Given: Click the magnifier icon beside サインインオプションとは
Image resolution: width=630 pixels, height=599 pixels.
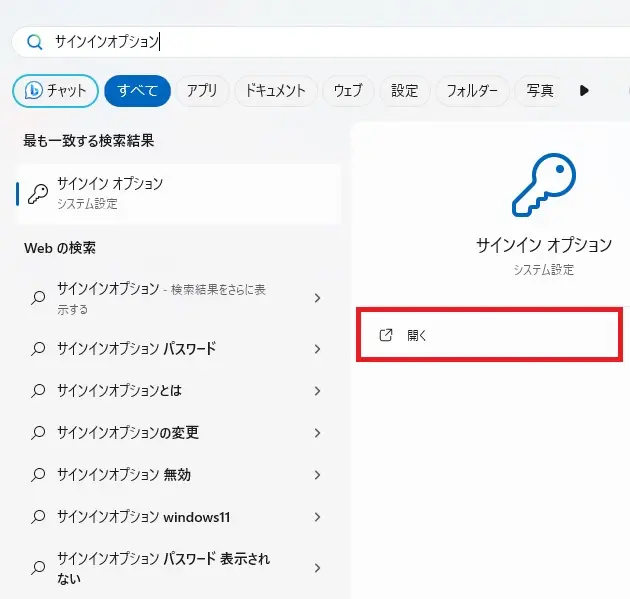Looking at the screenshot, I should click(x=38, y=391).
